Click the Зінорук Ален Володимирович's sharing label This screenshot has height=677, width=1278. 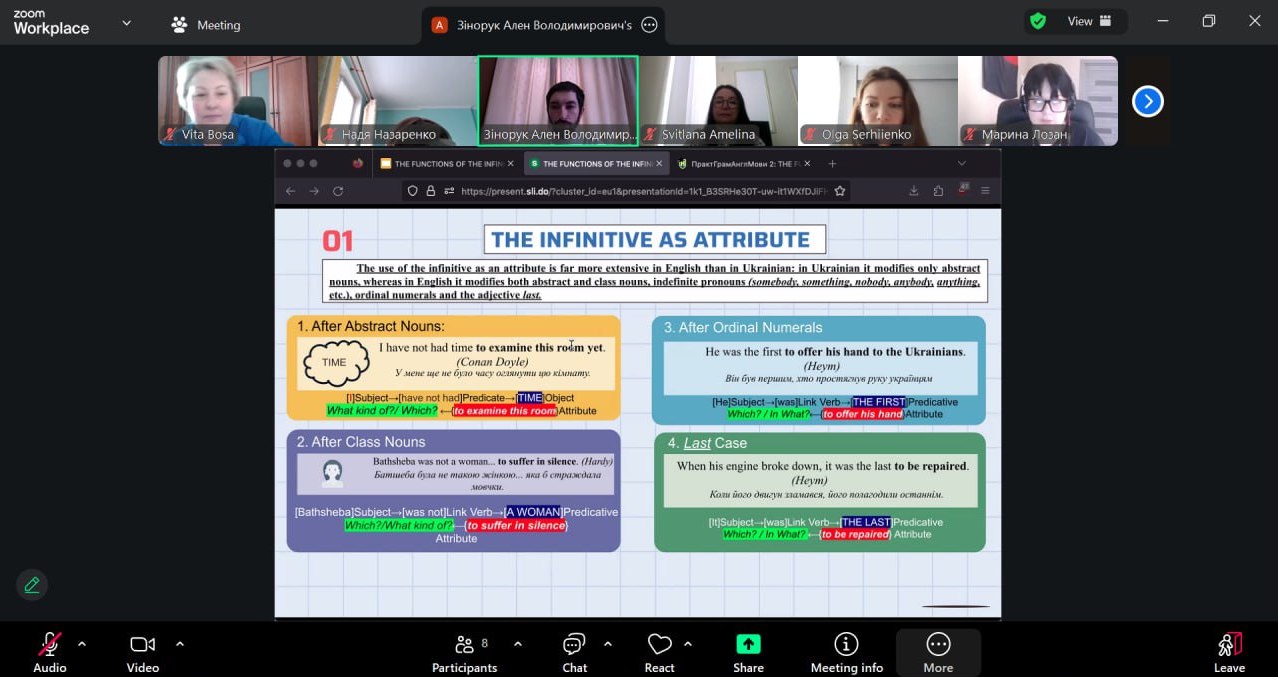pos(542,25)
